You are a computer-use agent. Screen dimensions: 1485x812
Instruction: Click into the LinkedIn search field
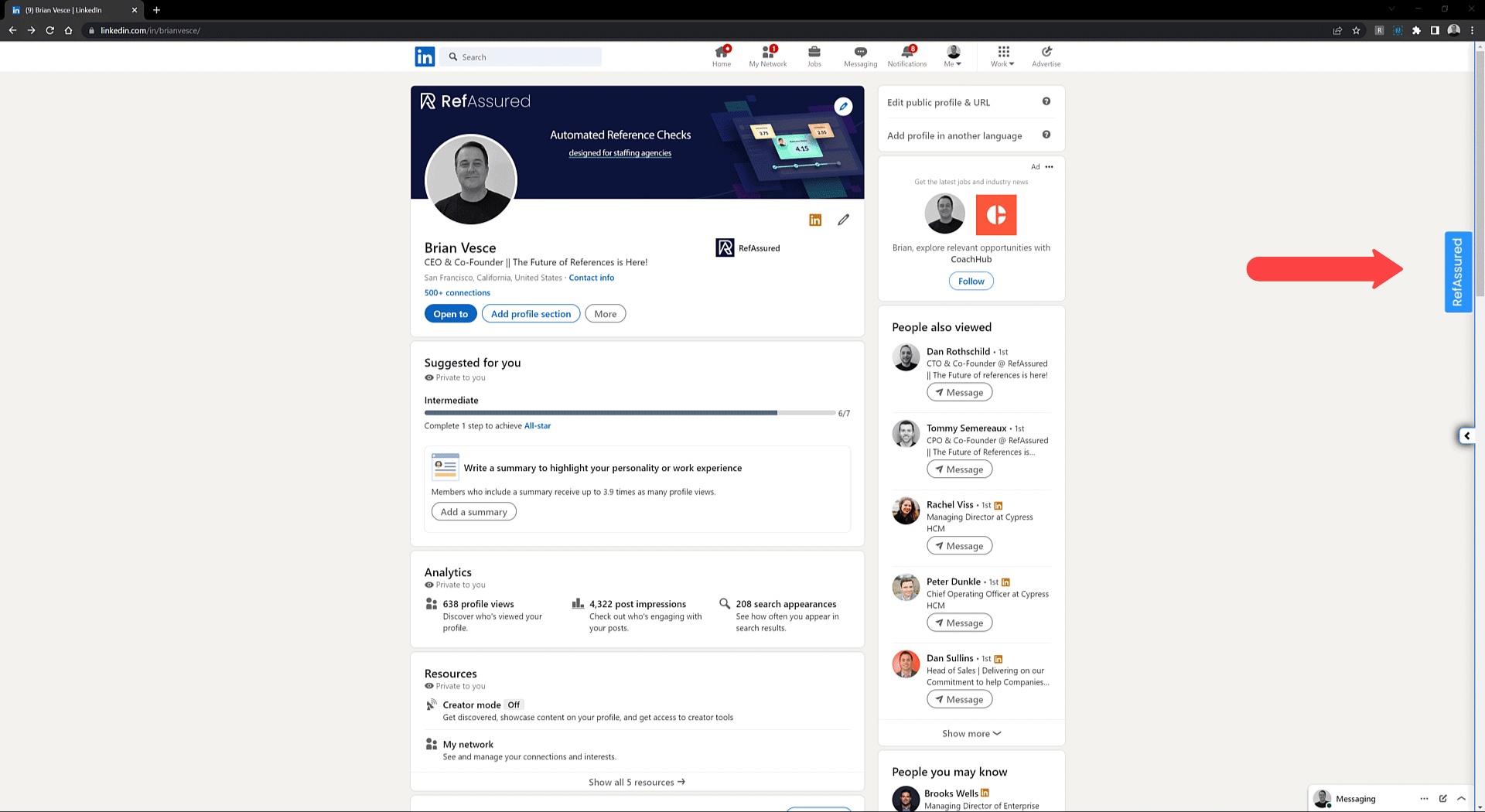pos(521,56)
